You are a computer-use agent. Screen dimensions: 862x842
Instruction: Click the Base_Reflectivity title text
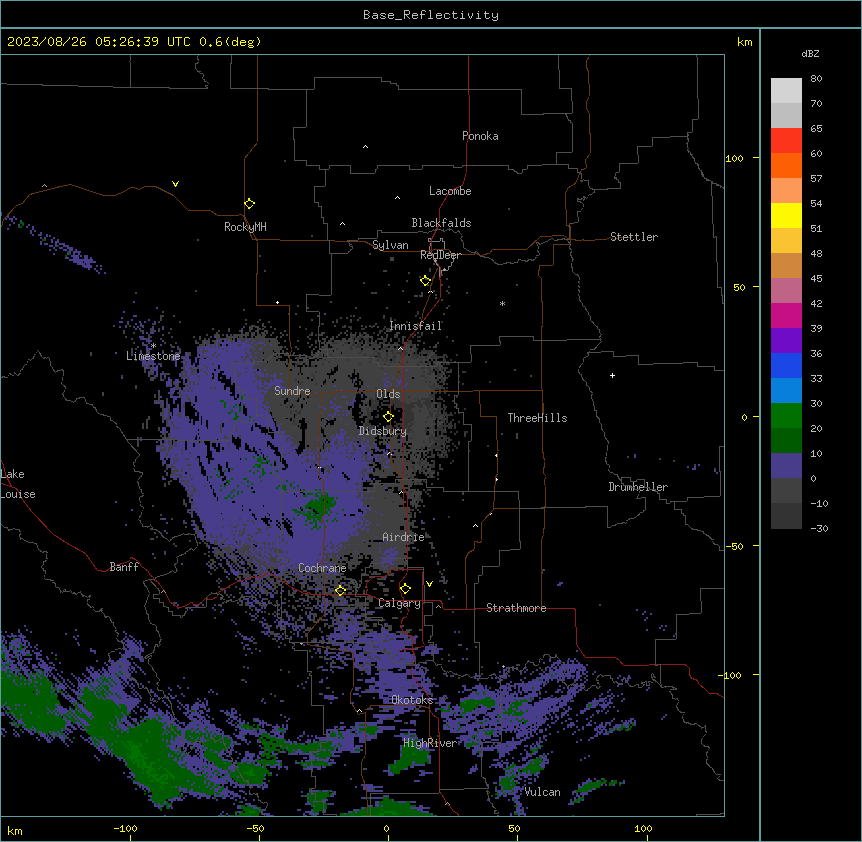(431, 15)
